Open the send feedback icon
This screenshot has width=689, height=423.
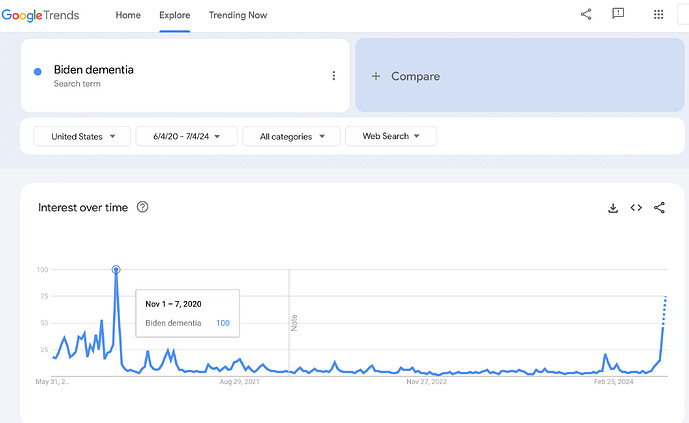click(x=618, y=14)
